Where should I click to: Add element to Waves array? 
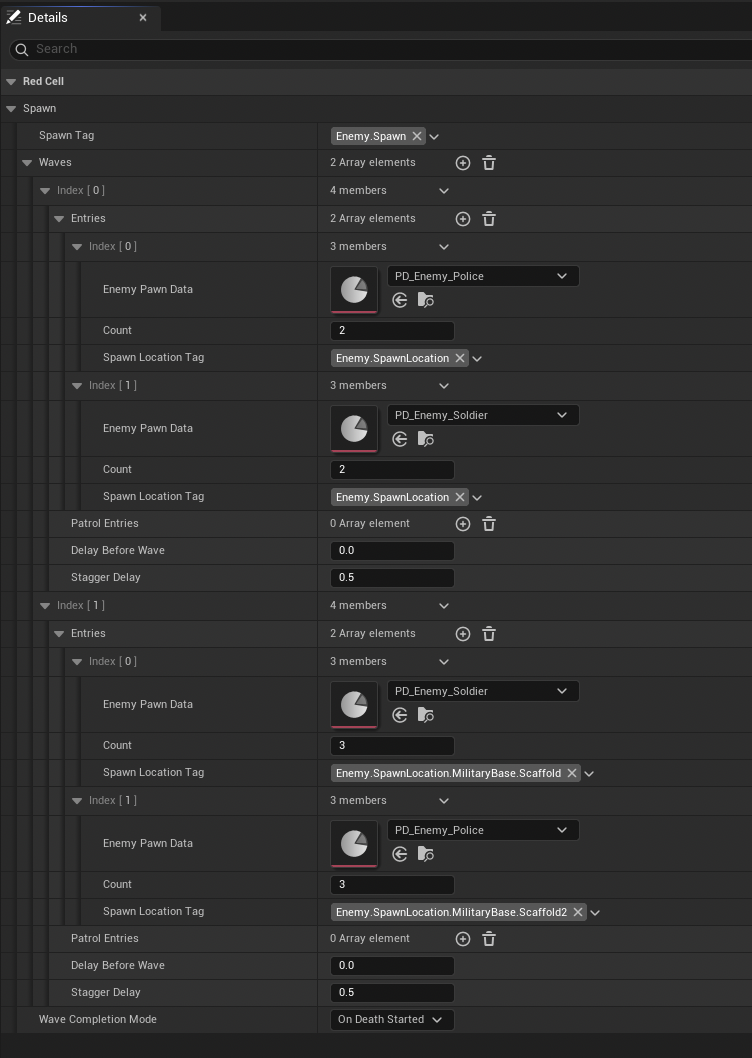click(x=462, y=163)
